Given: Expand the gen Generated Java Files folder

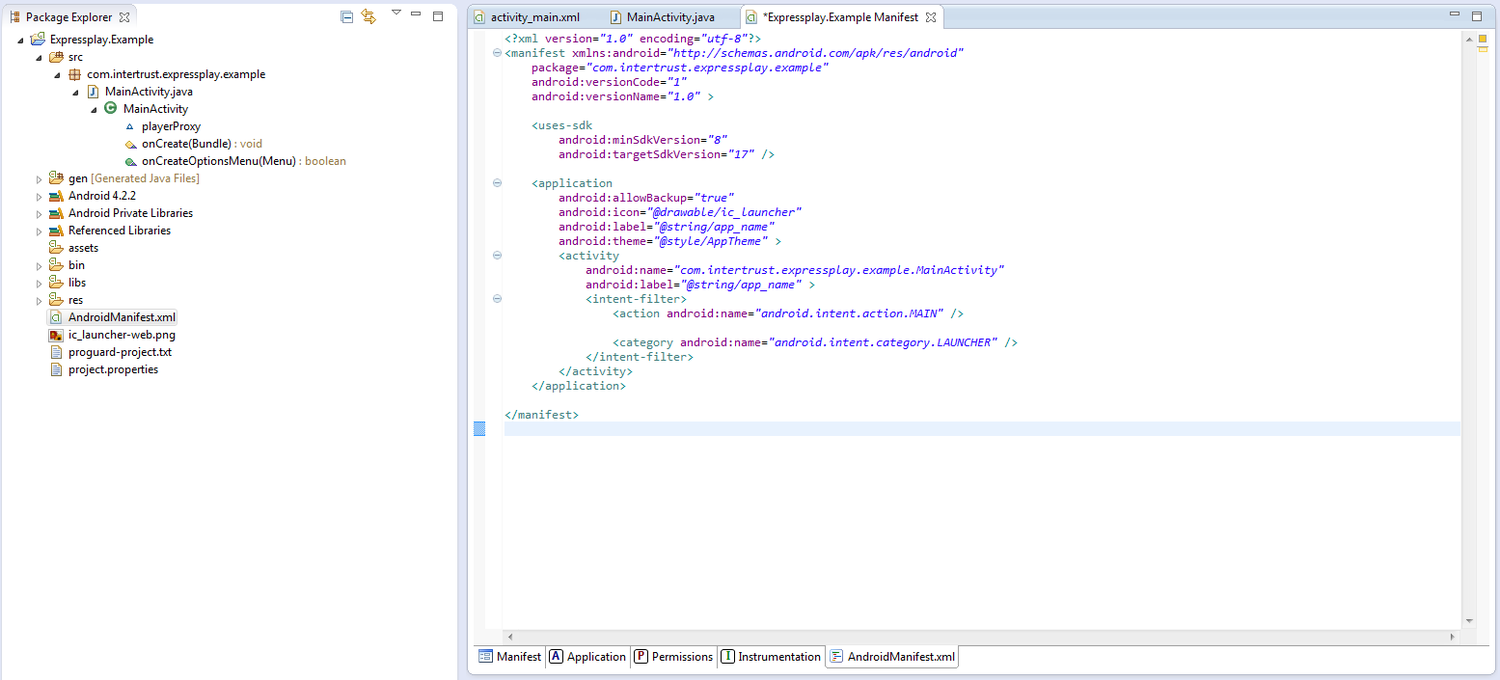Looking at the screenshot, I should [39, 179].
